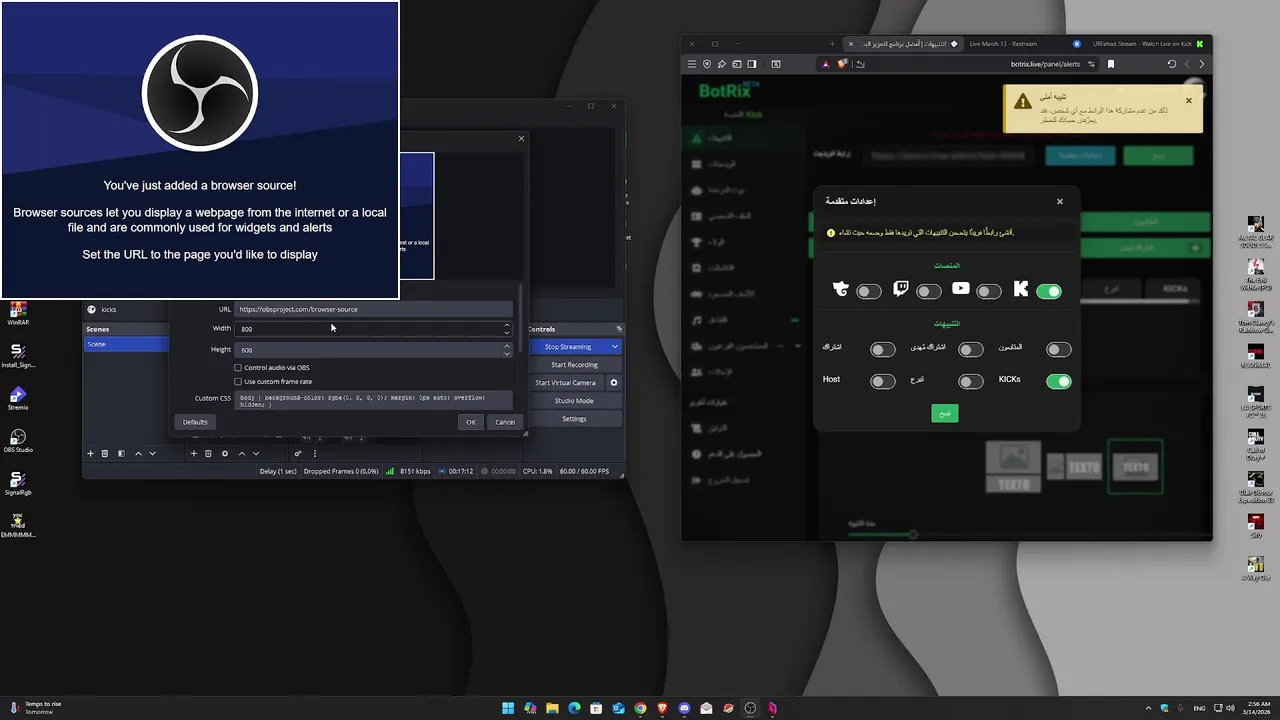
Task: Decrease the Width value with down arrow
Action: coord(507,332)
